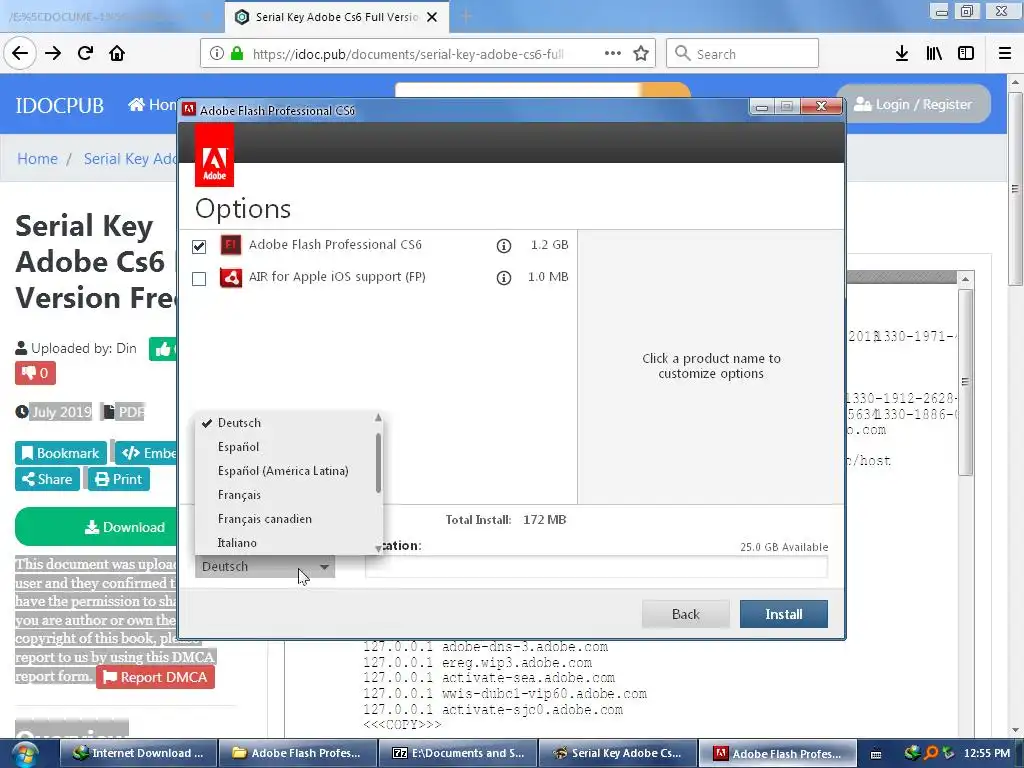Show info for AIR for Apple iOS support
This screenshot has height=768, width=1024.
pyautogui.click(x=504, y=278)
